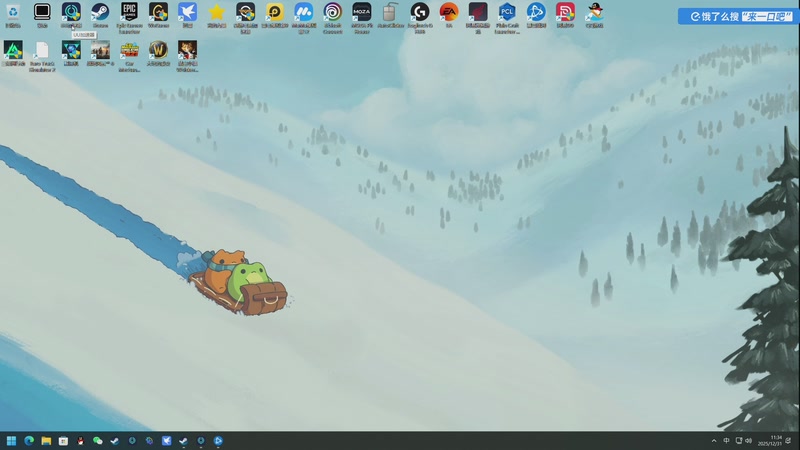Click the Eleme search banner widget
800x450 pixels.
737,16
